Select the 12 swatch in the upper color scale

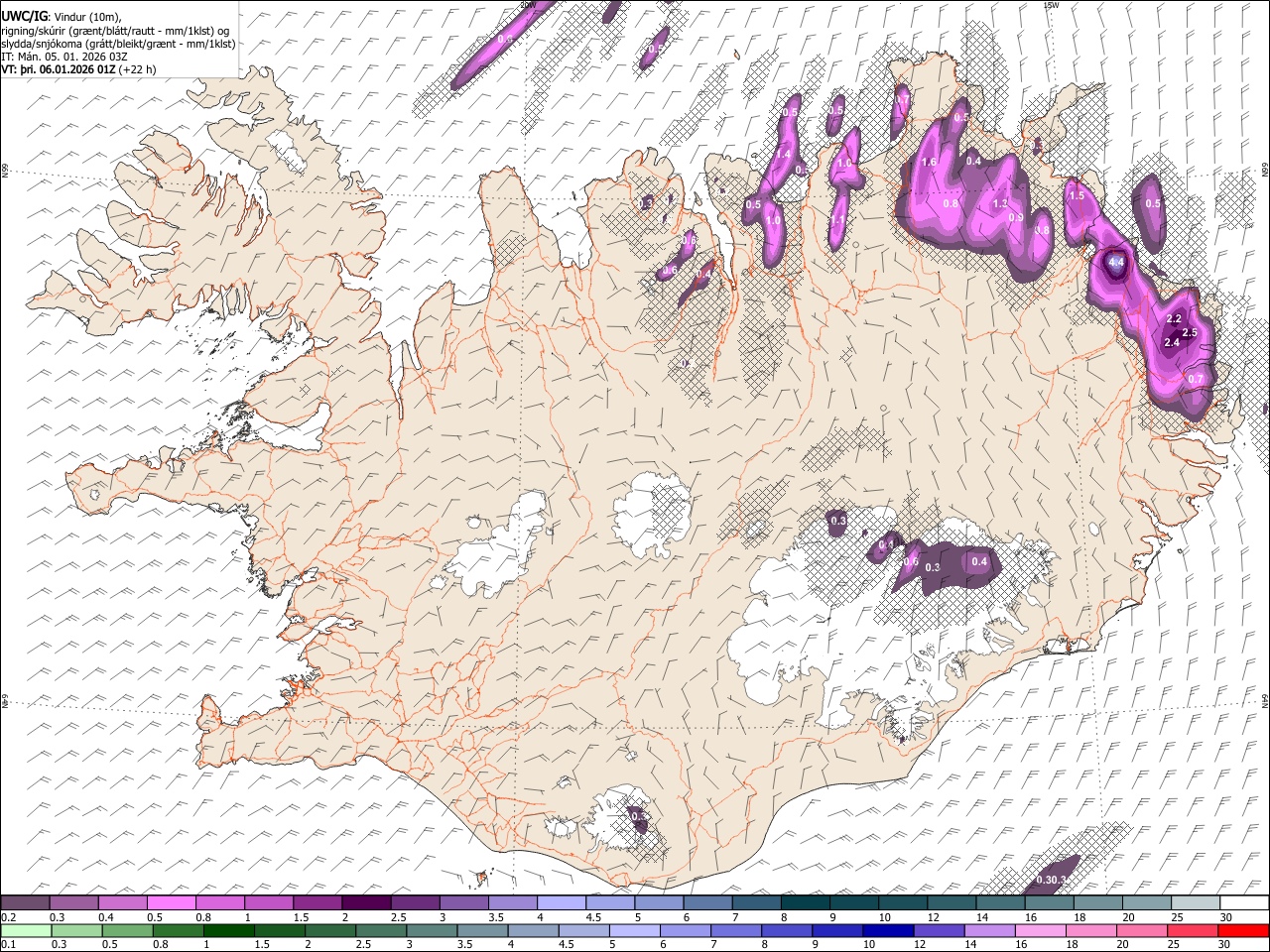coord(952,903)
